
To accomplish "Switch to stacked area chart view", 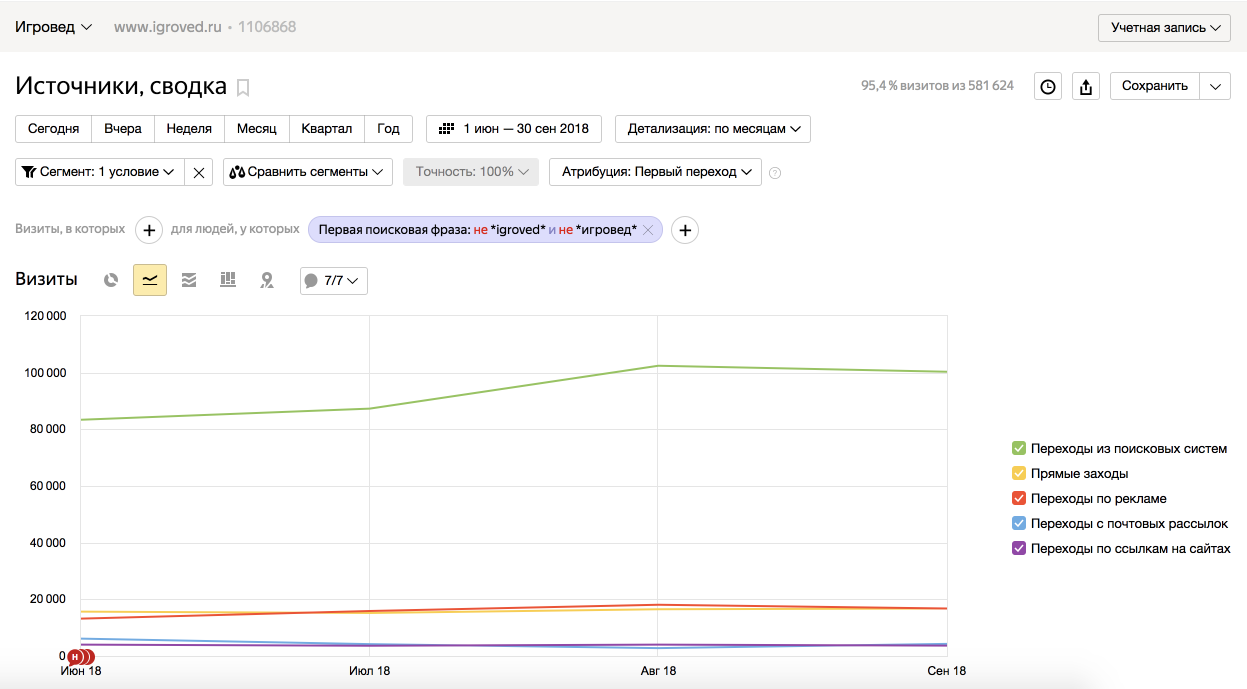I will (189, 280).
